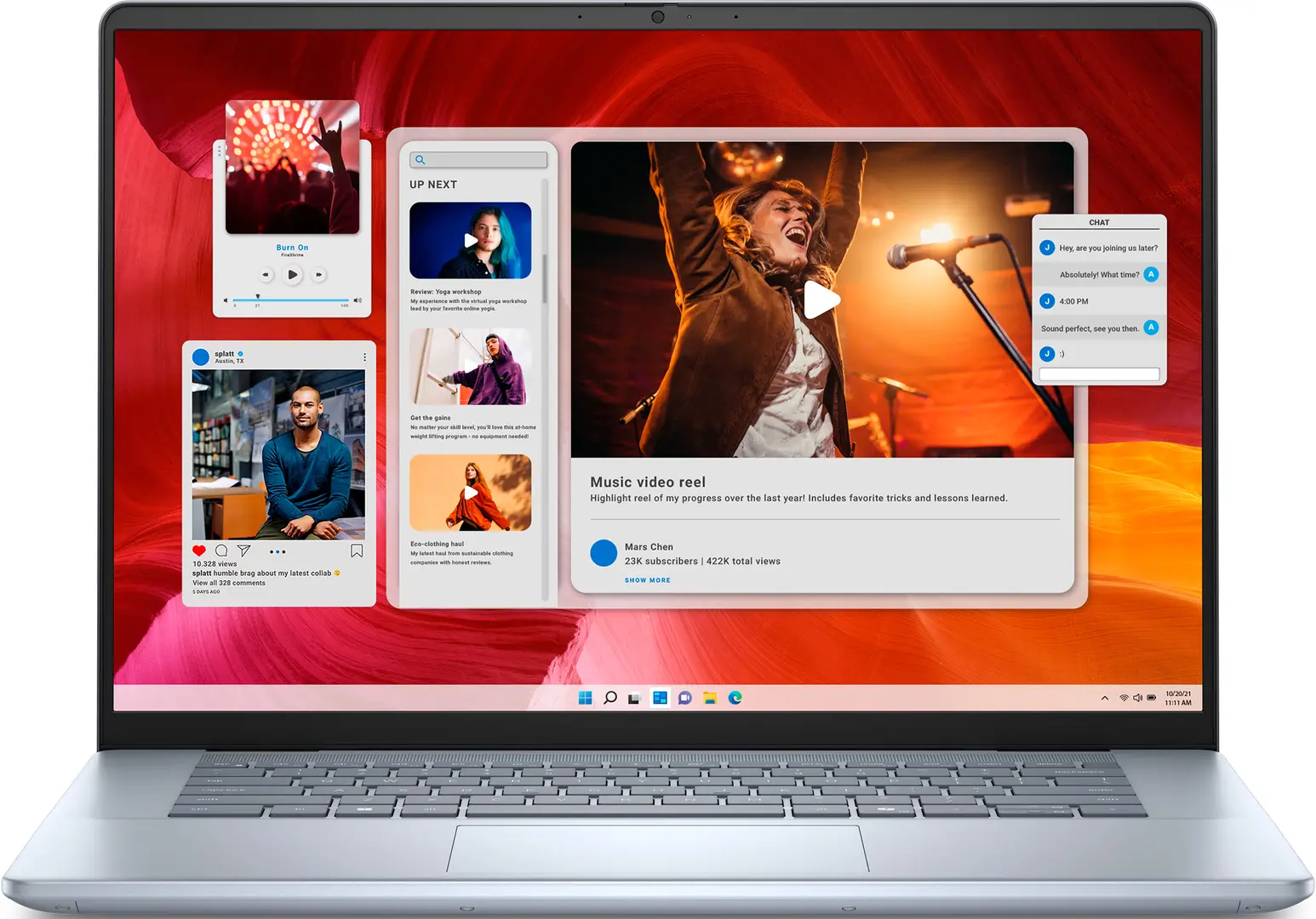
Task: Skip to the next track in music player
Action: tap(318, 275)
